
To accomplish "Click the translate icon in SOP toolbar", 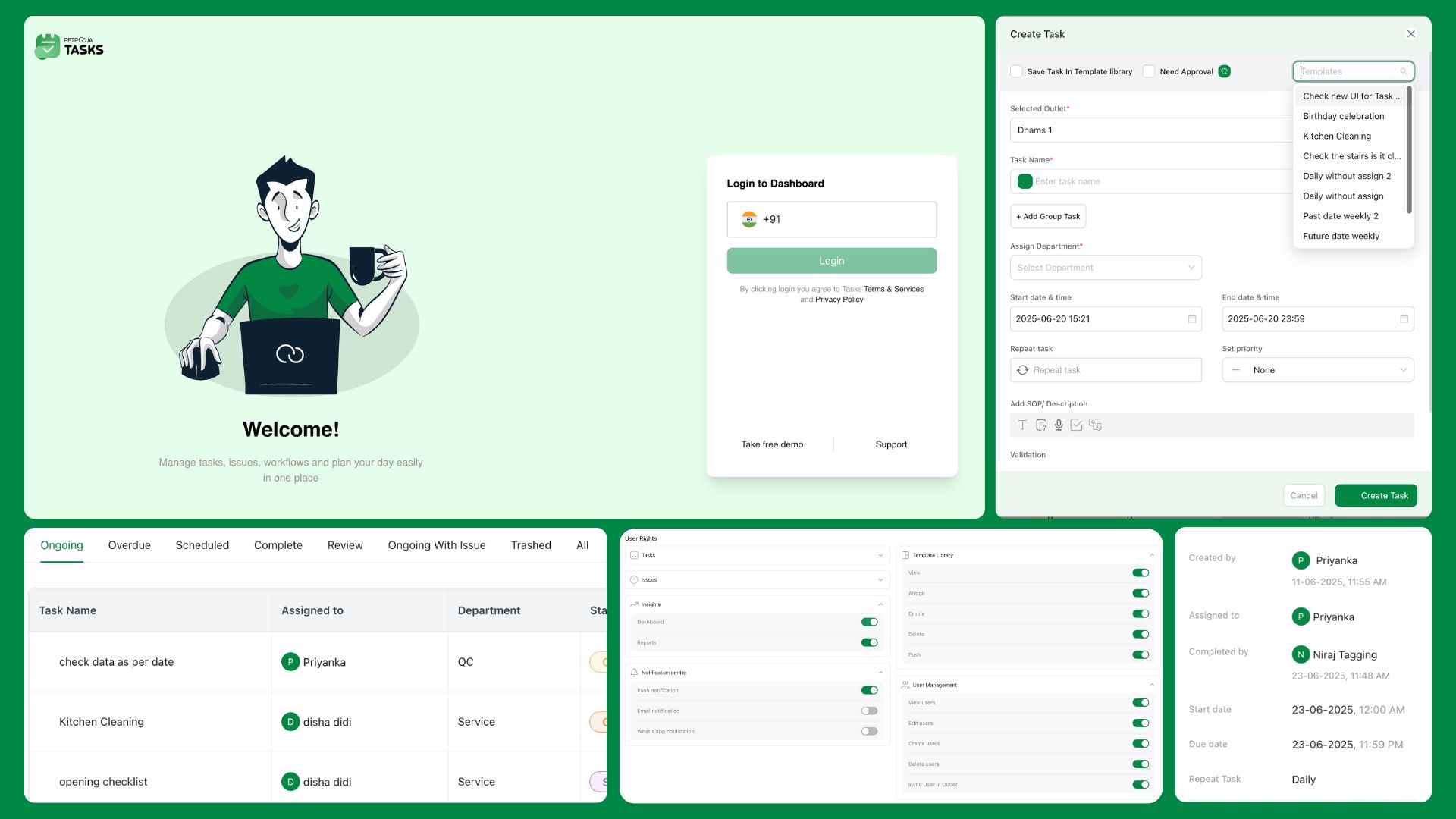I will (x=1095, y=425).
